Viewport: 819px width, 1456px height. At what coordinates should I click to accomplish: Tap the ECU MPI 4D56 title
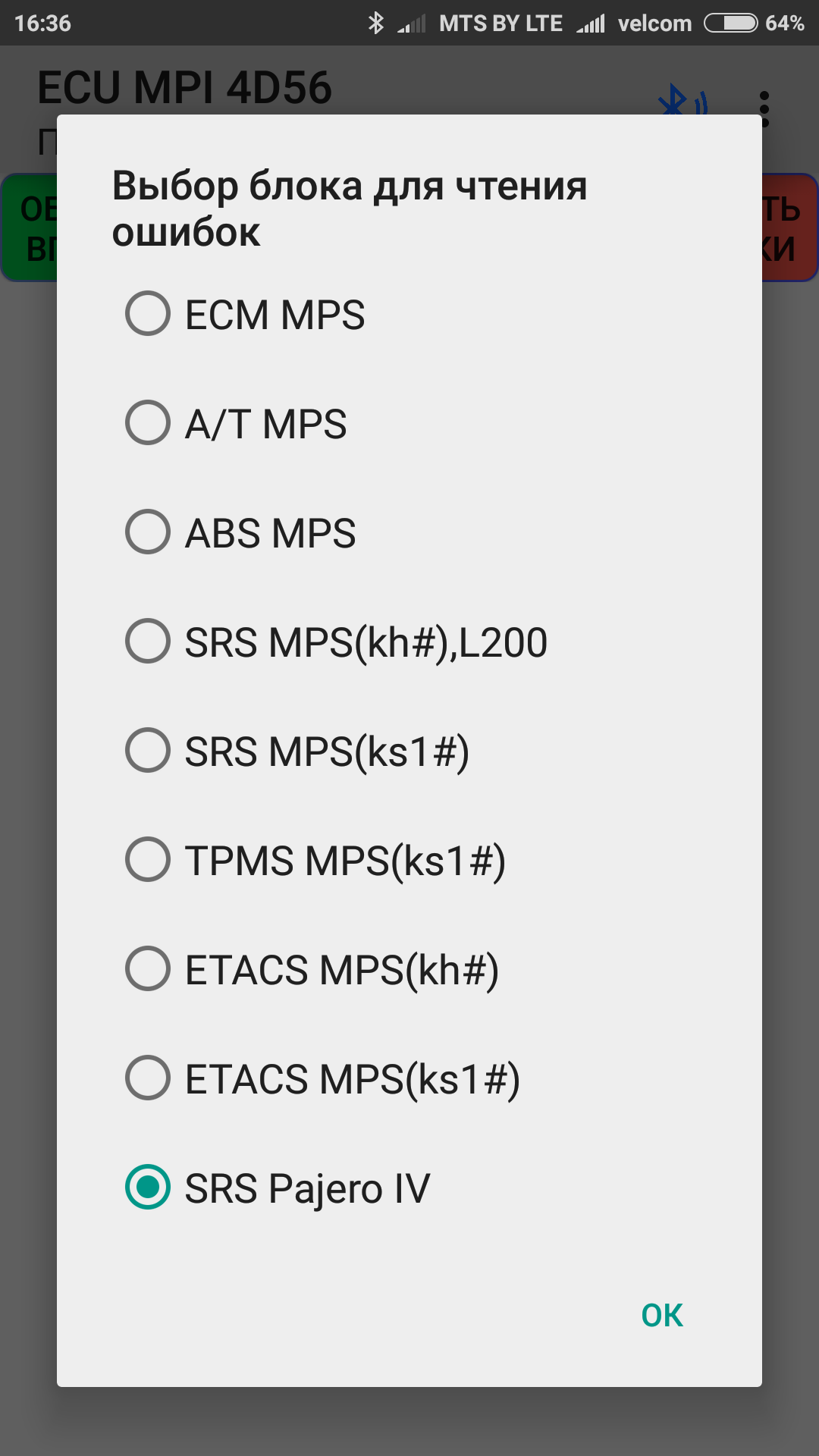click(184, 88)
